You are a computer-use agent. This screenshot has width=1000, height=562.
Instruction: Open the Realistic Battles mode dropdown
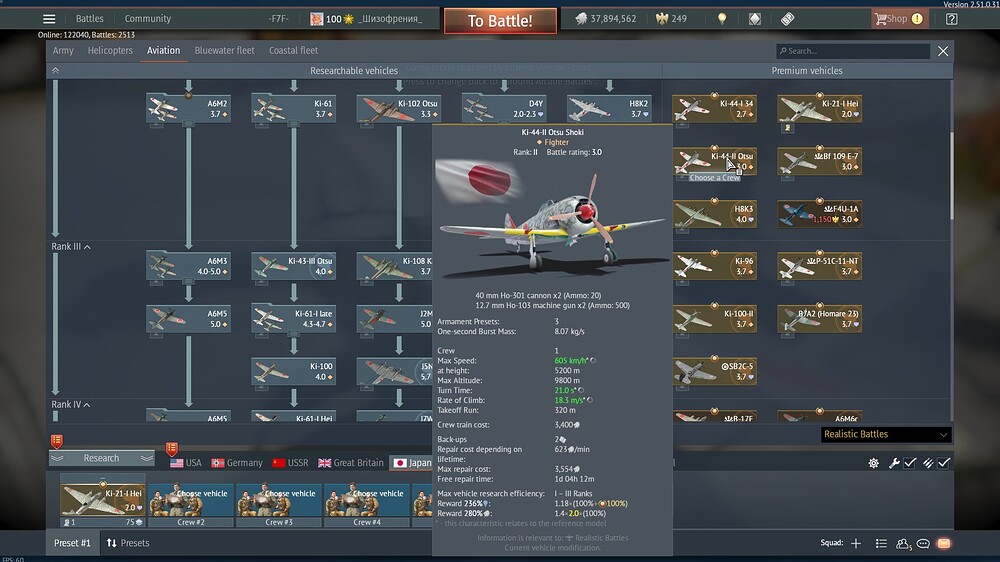(x=885, y=435)
